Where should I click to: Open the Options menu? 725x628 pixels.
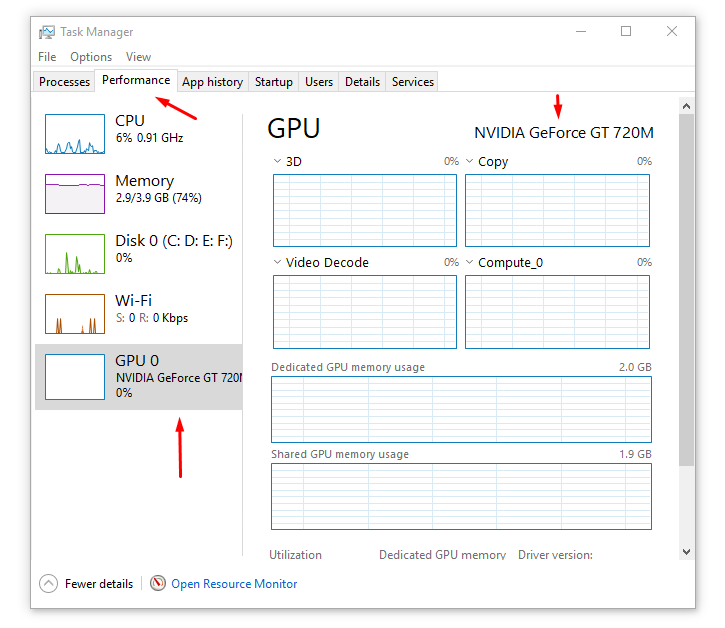tap(91, 57)
